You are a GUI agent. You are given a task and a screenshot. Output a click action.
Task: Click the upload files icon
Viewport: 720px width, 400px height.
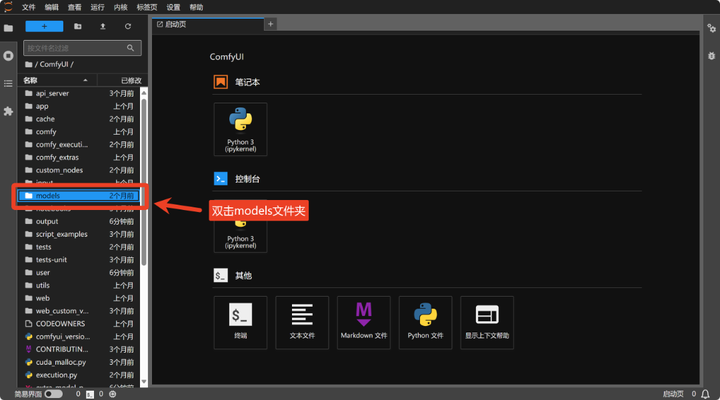point(103,27)
